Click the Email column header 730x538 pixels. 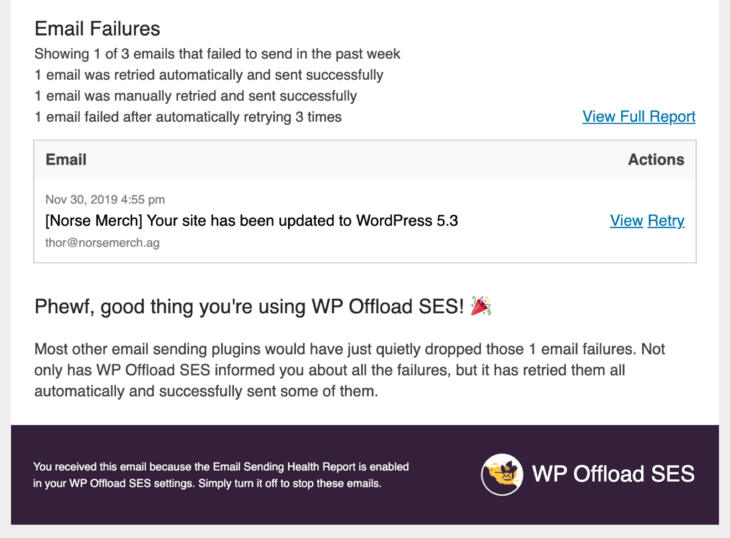pyautogui.click(x=66, y=160)
